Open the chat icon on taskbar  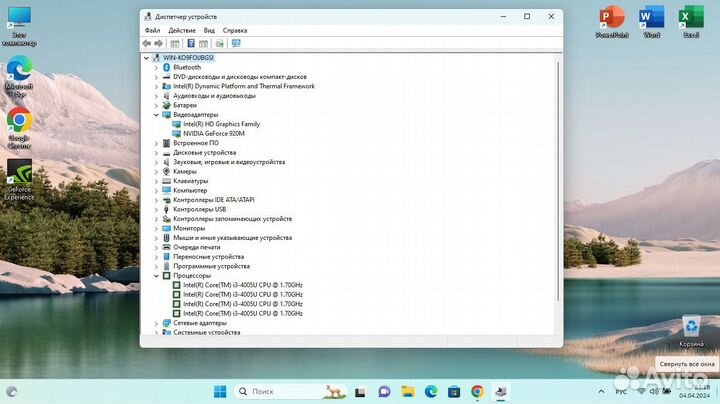pyautogui.click(x=384, y=392)
